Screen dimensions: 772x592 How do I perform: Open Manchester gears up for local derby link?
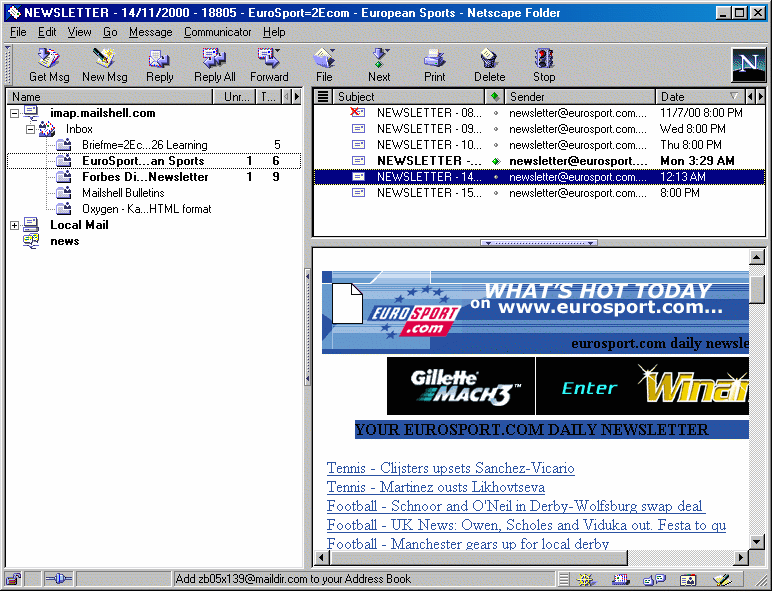coord(468,544)
